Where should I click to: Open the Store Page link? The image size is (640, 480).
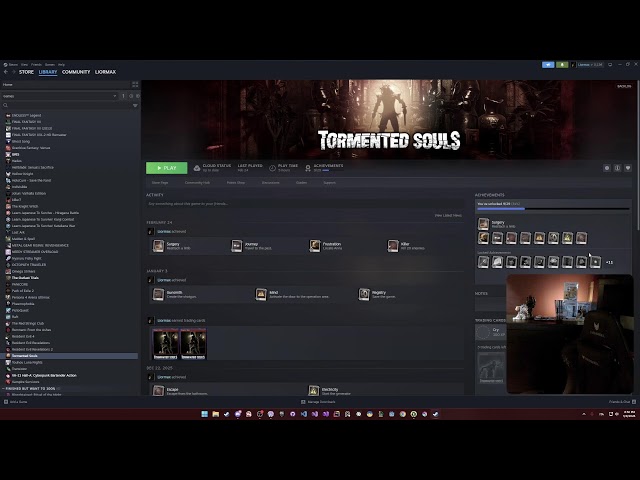pyautogui.click(x=160, y=182)
